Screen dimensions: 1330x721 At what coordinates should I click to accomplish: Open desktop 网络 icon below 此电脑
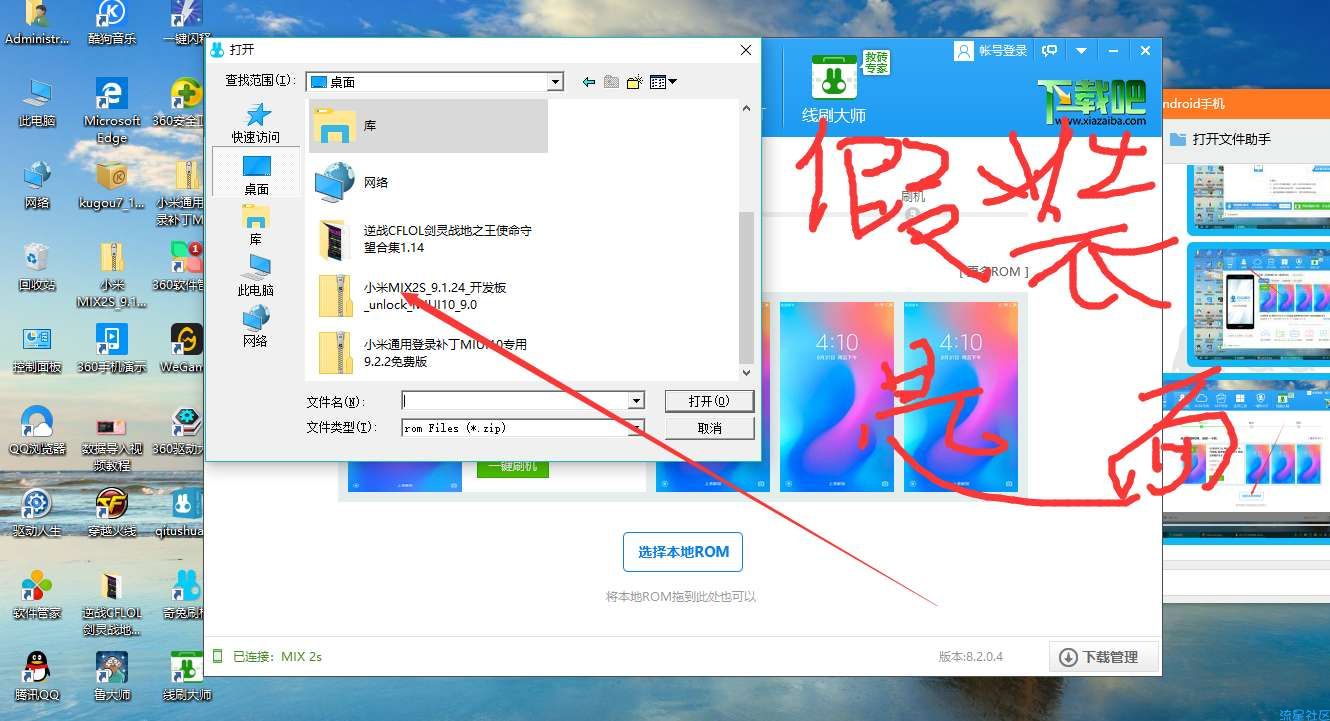pos(37,185)
